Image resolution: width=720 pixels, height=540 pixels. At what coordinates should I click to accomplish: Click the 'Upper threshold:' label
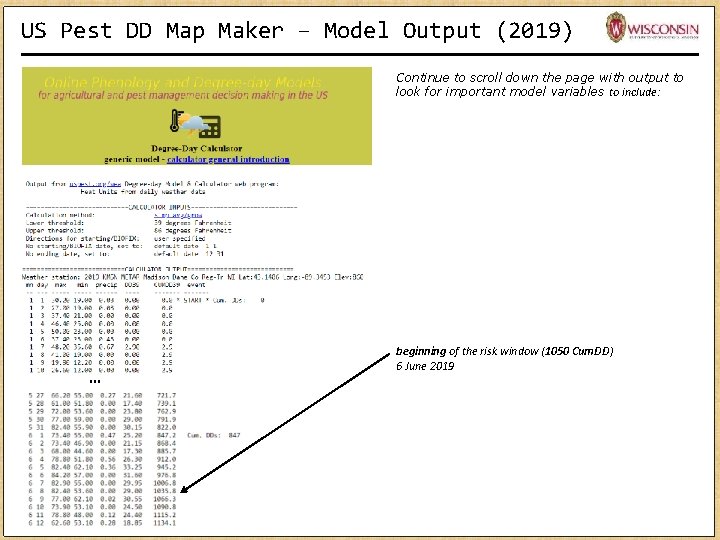(x=55, y=231)
